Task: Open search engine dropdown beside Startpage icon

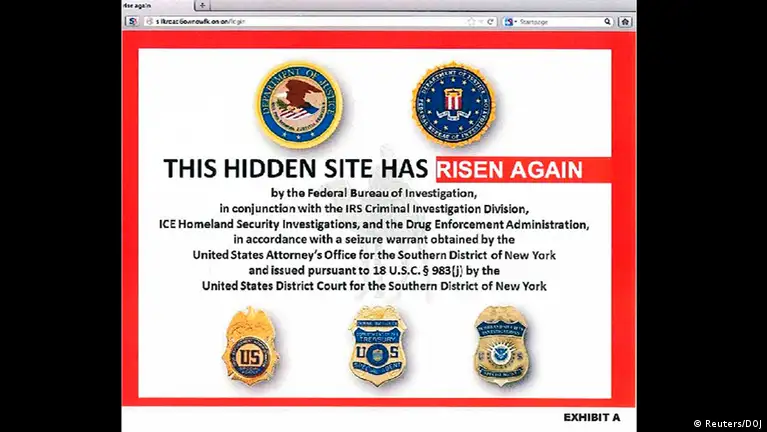Action: pyautogui.click(x=516, y=22)
